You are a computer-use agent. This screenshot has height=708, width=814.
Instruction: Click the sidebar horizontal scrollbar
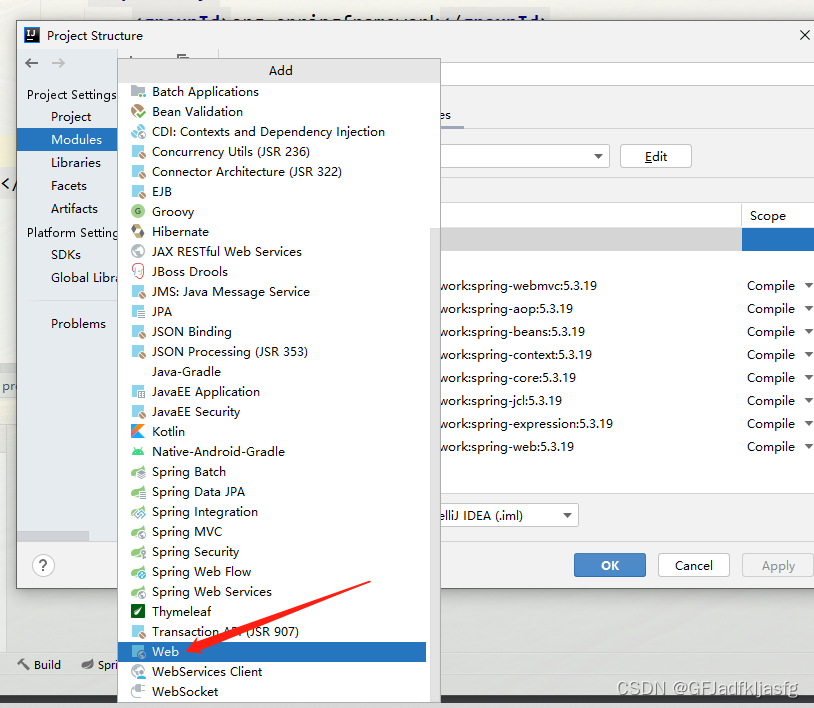[x=53, y=536]
